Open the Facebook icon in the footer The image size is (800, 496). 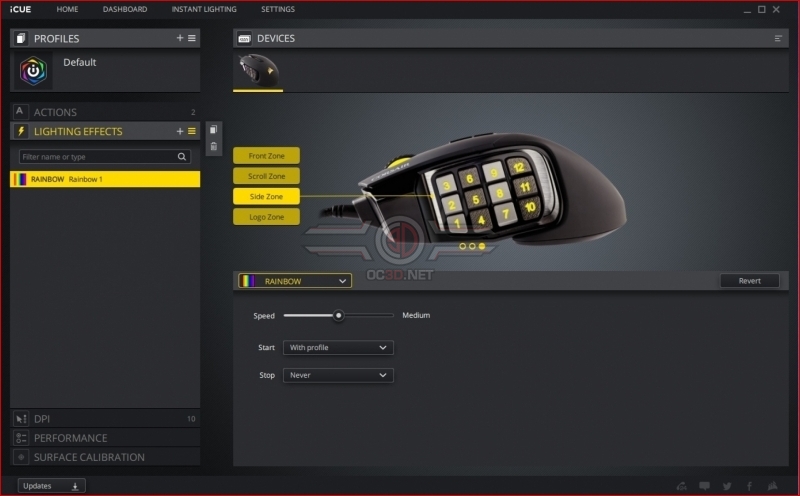(x=749, y=486)
